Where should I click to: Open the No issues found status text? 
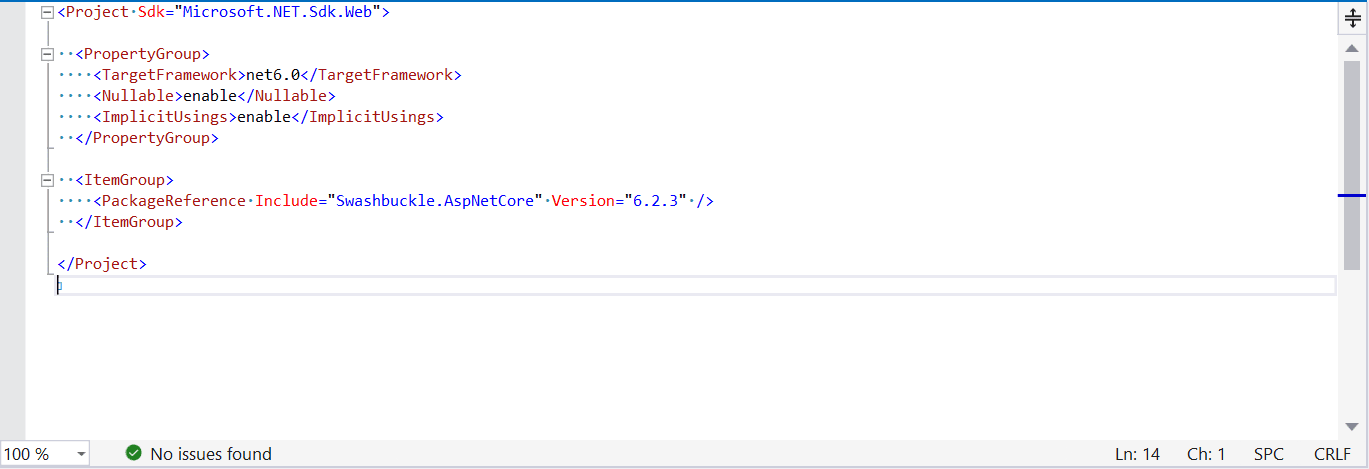[211, 454]
